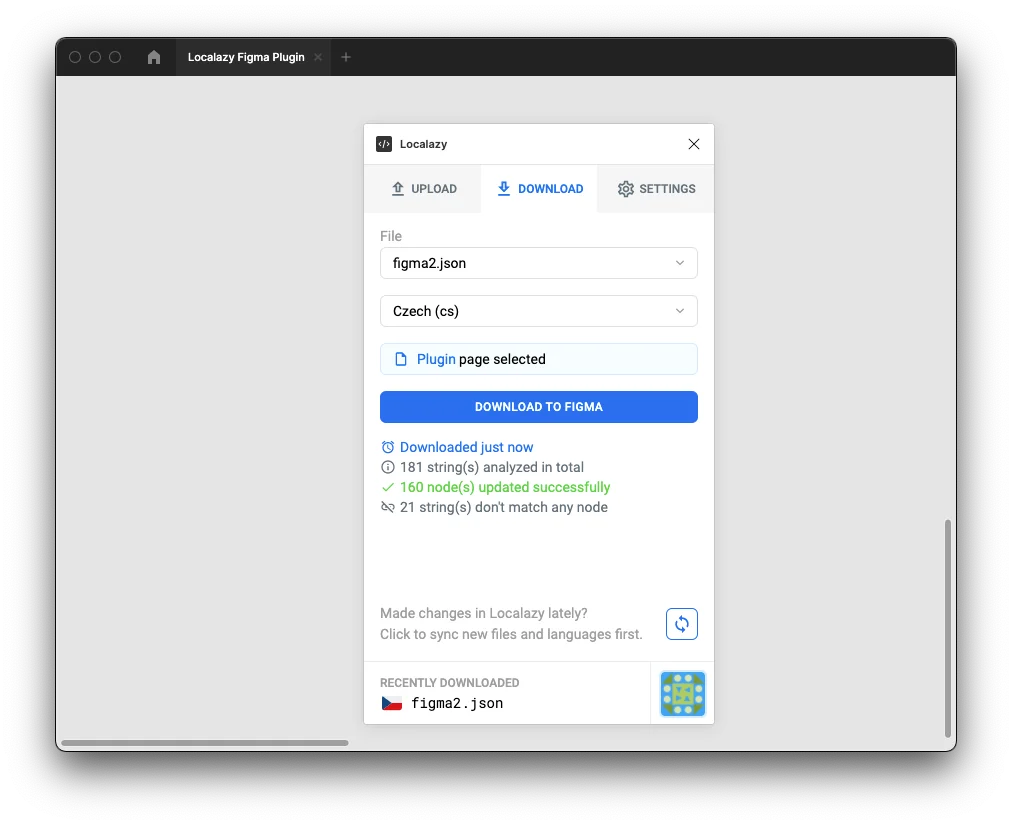This screenshot has width=1012, height=825.
Task: Open the Czech (cs) language dropdown
Action: click(538, 311)
